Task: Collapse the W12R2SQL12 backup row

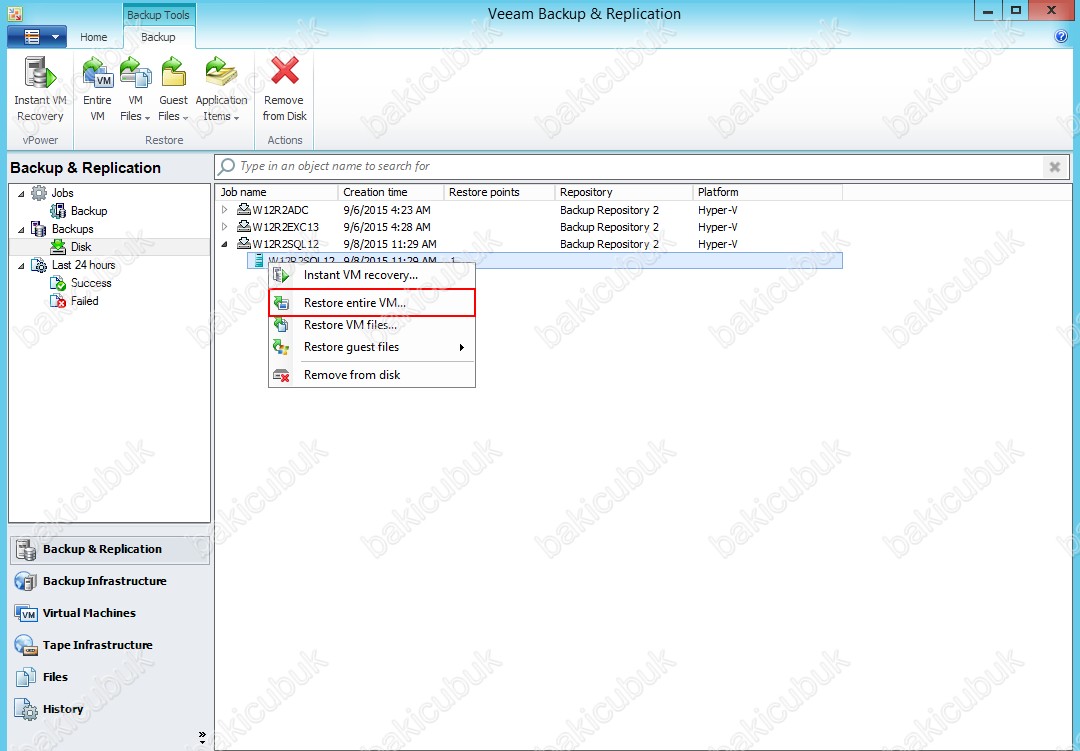Action: click(225, 244)
